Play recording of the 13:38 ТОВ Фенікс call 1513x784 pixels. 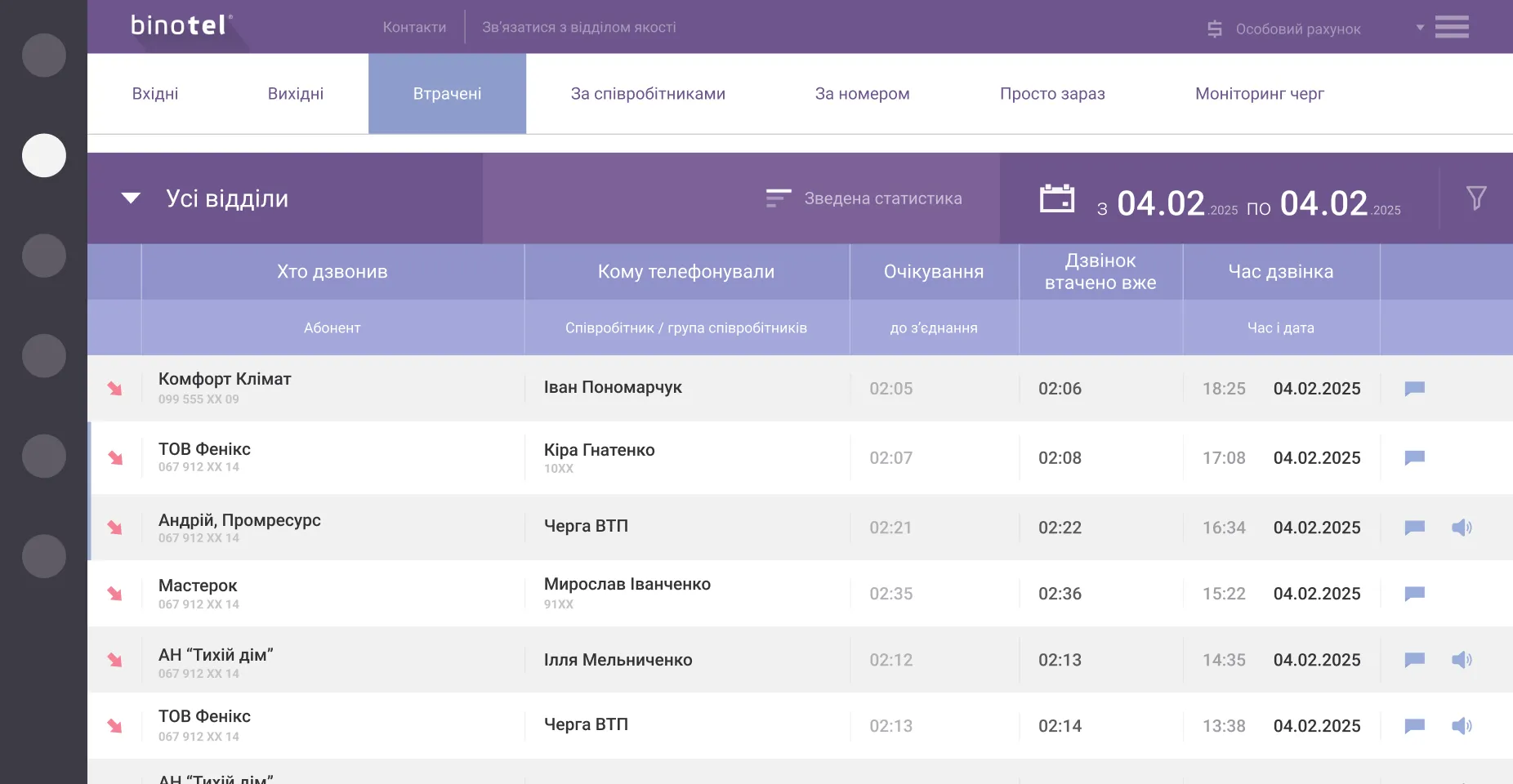[x=1461, y=726]
